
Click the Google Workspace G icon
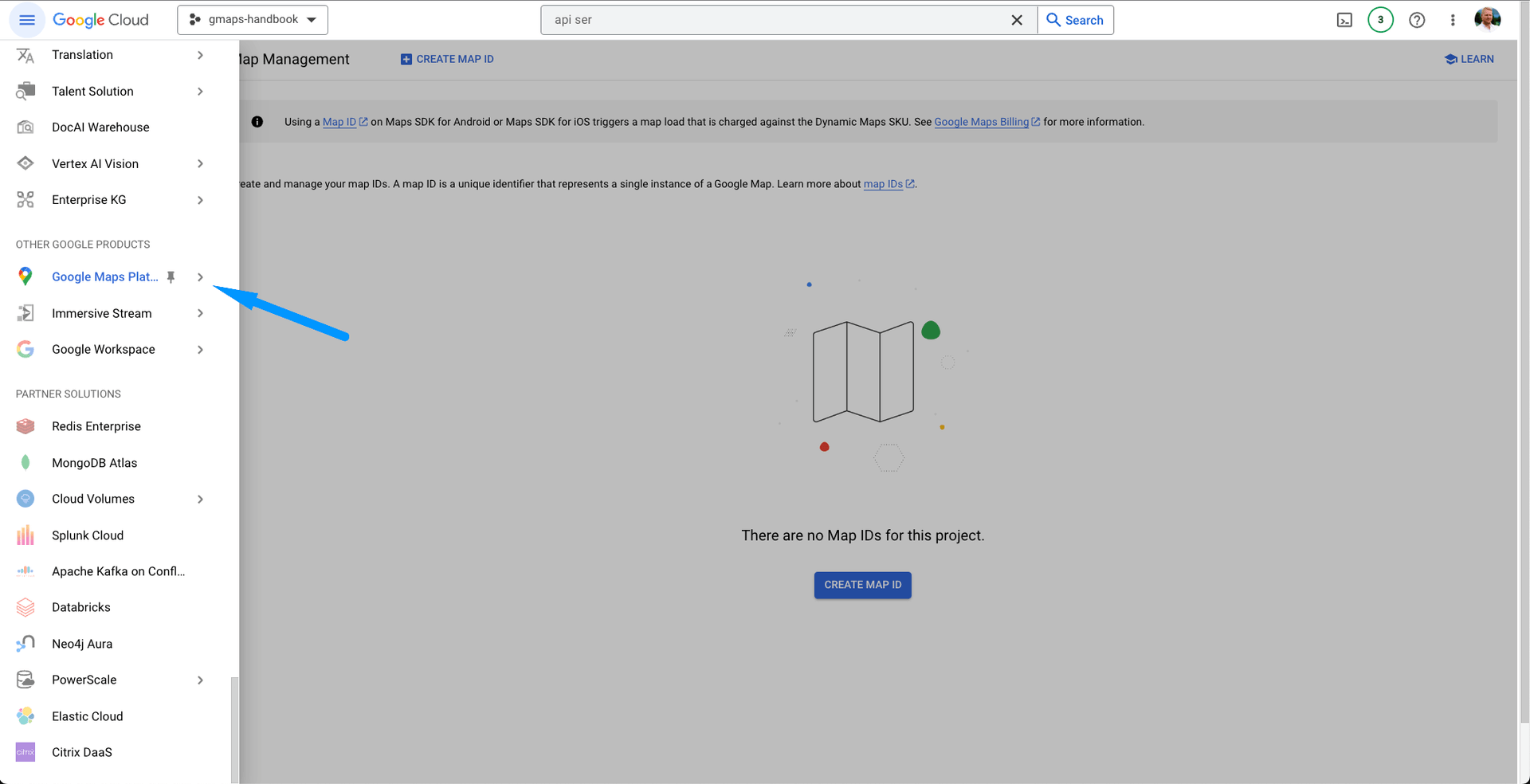[25, 349]
